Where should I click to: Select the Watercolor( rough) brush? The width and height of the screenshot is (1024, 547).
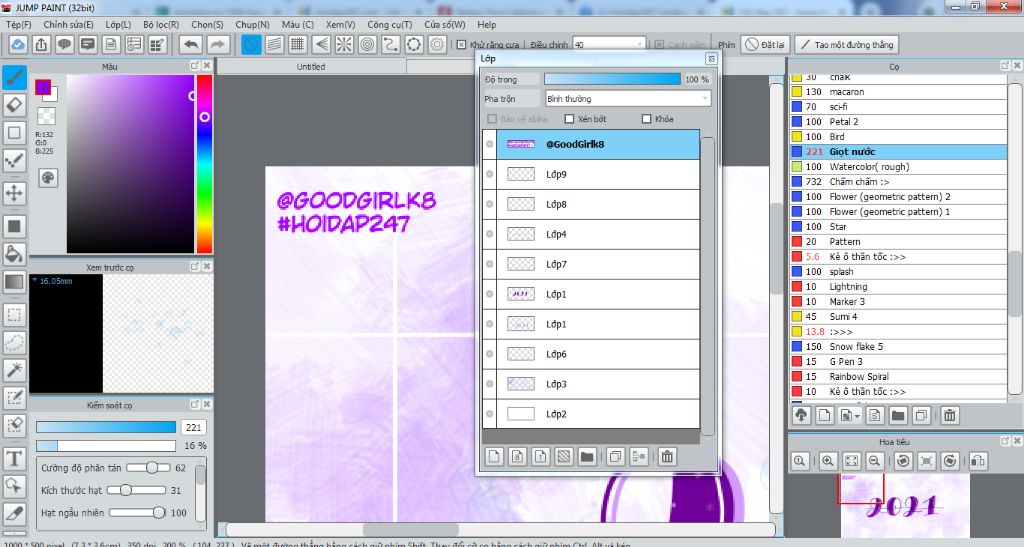pos(899,166)
